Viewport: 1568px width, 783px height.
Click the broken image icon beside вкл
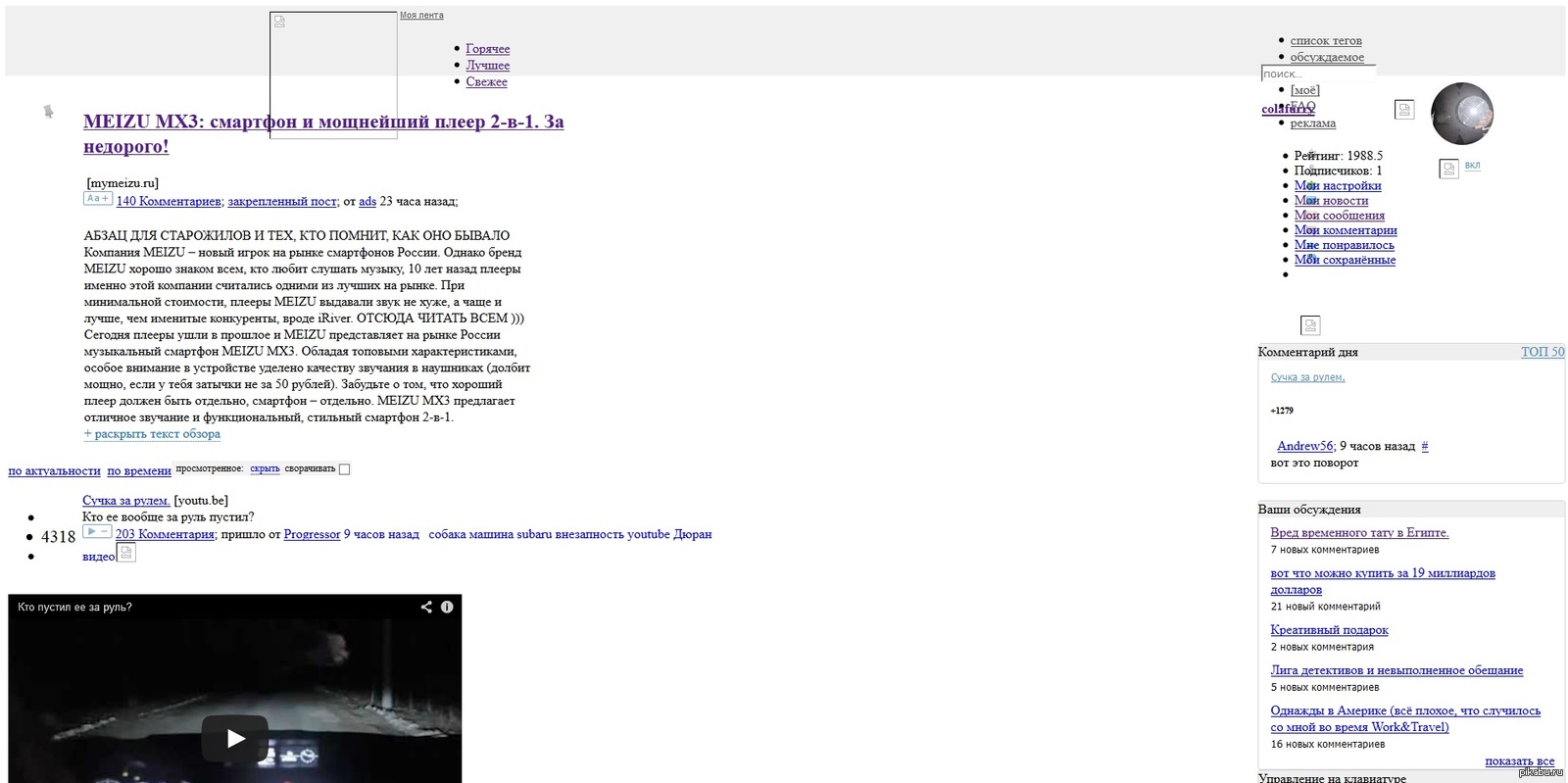tap(1449, 169)
